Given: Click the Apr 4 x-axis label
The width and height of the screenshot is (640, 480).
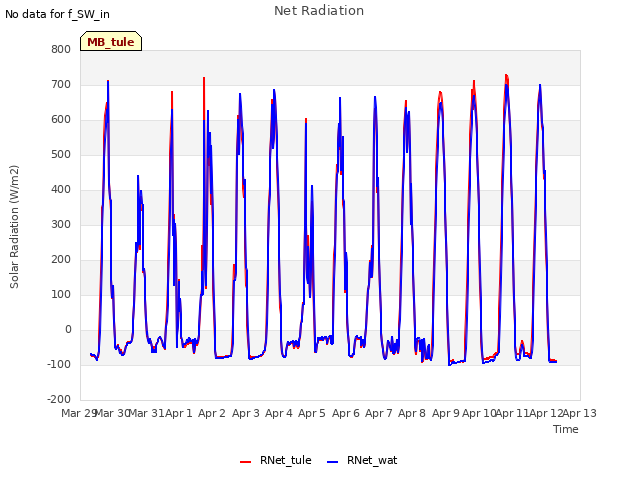Looking at the screenshot, I should click(279, 413).
